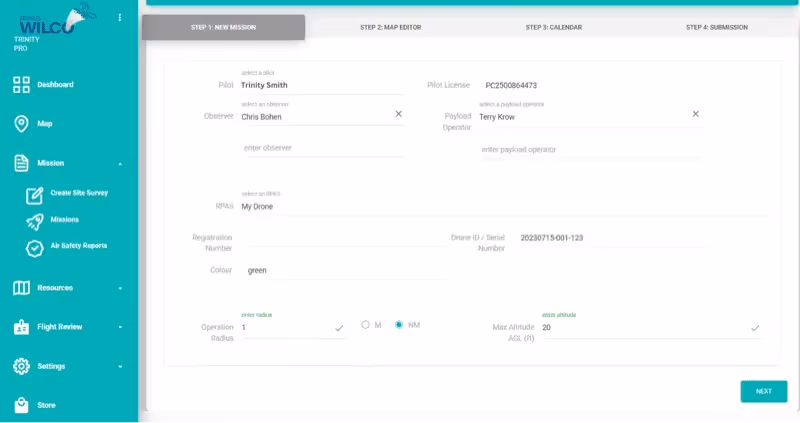Click the Max Altitude AGL field
The image size is (800, 423).
click(x=640, y=328)
